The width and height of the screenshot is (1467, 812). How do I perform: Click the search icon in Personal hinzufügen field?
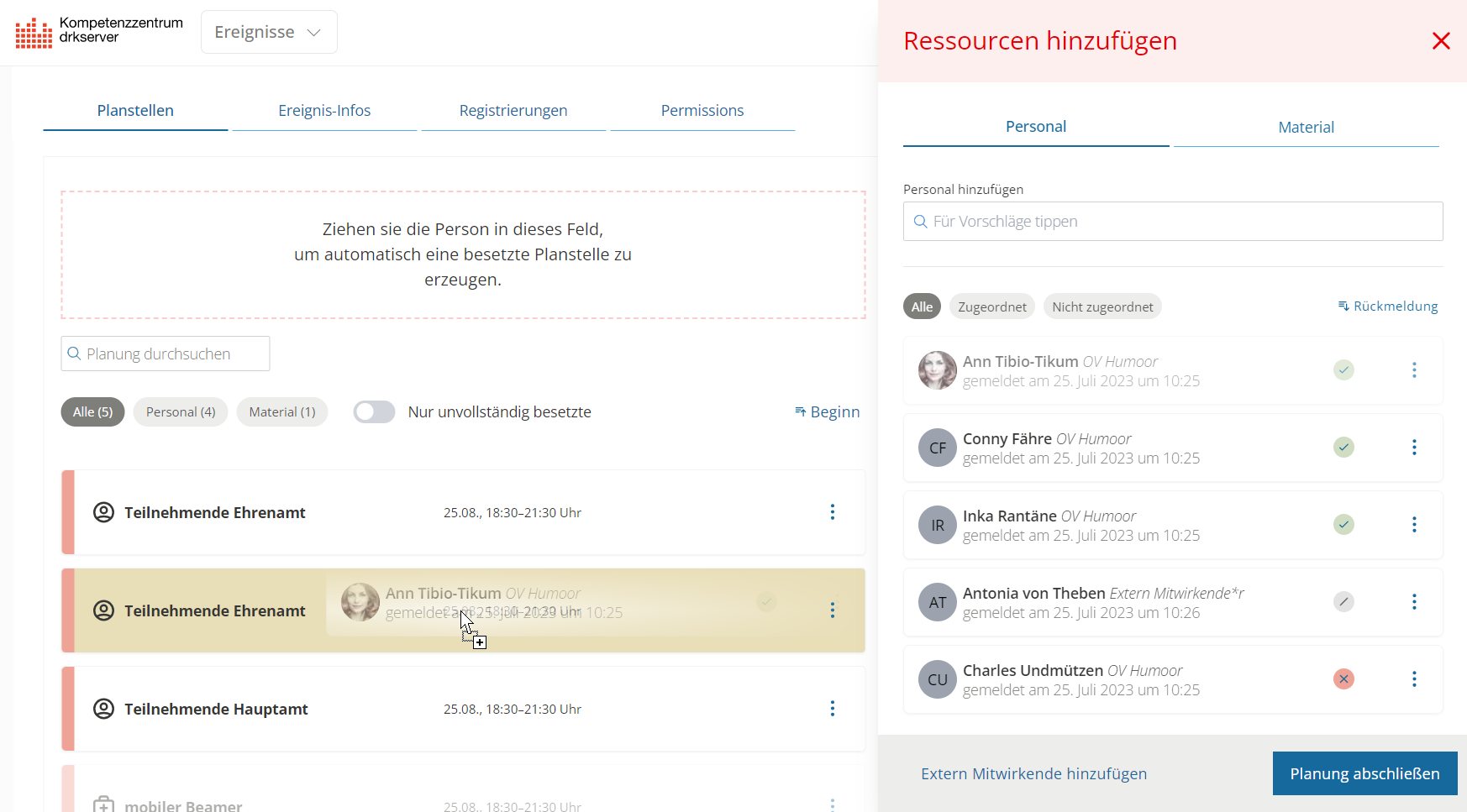920,222
